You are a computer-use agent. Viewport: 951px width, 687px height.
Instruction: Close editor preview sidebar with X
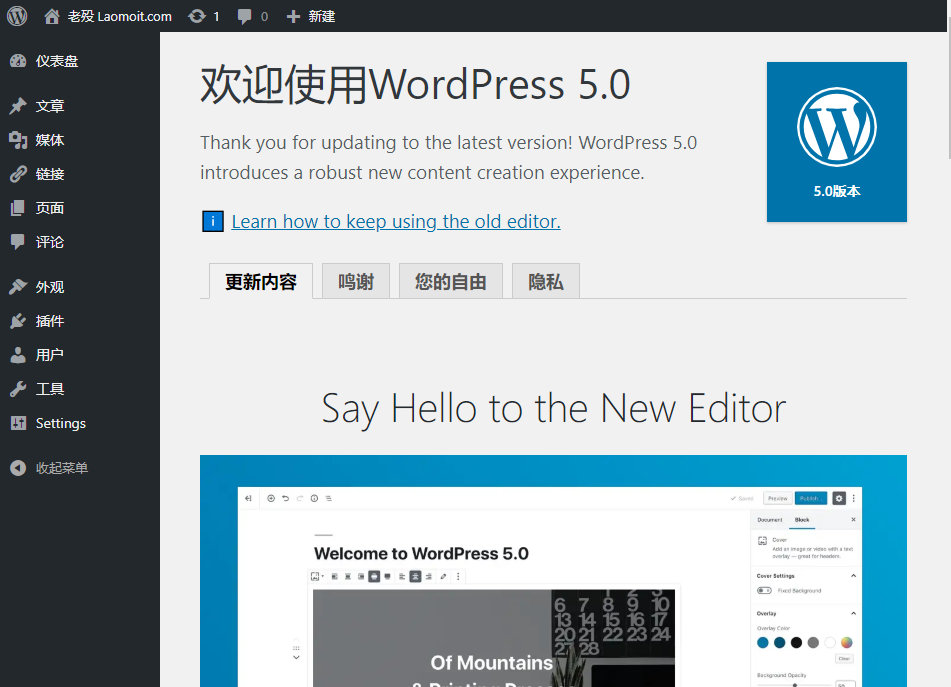tap(853, 520)
